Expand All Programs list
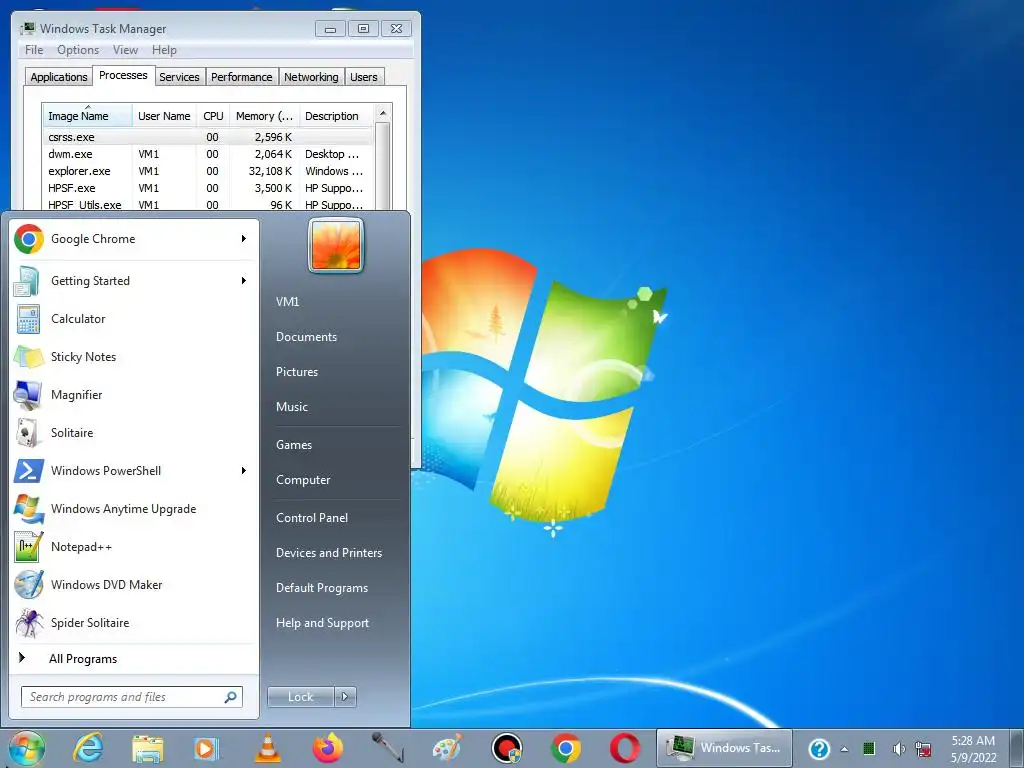Screen dimensions: 1024x768 pos(134,659)
